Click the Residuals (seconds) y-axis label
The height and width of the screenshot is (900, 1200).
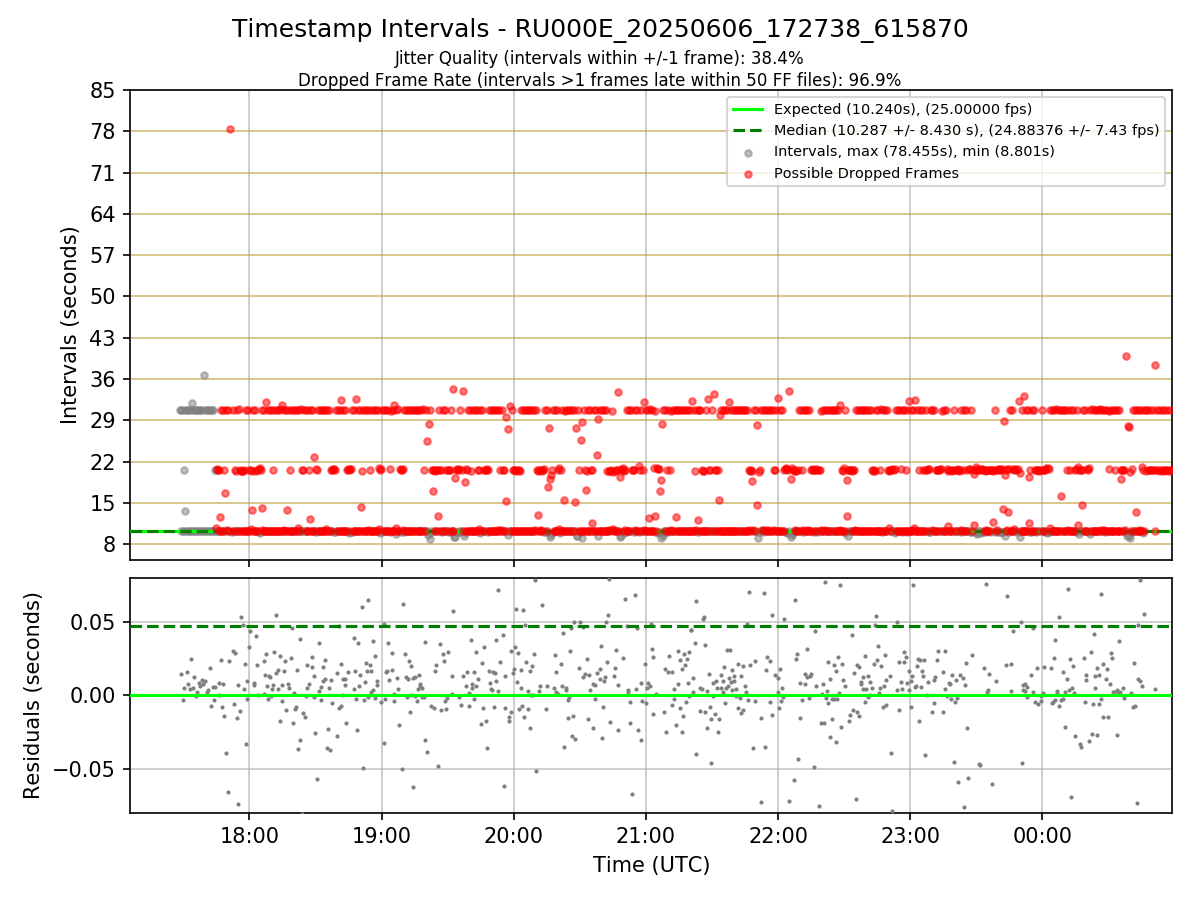point(32,695)
